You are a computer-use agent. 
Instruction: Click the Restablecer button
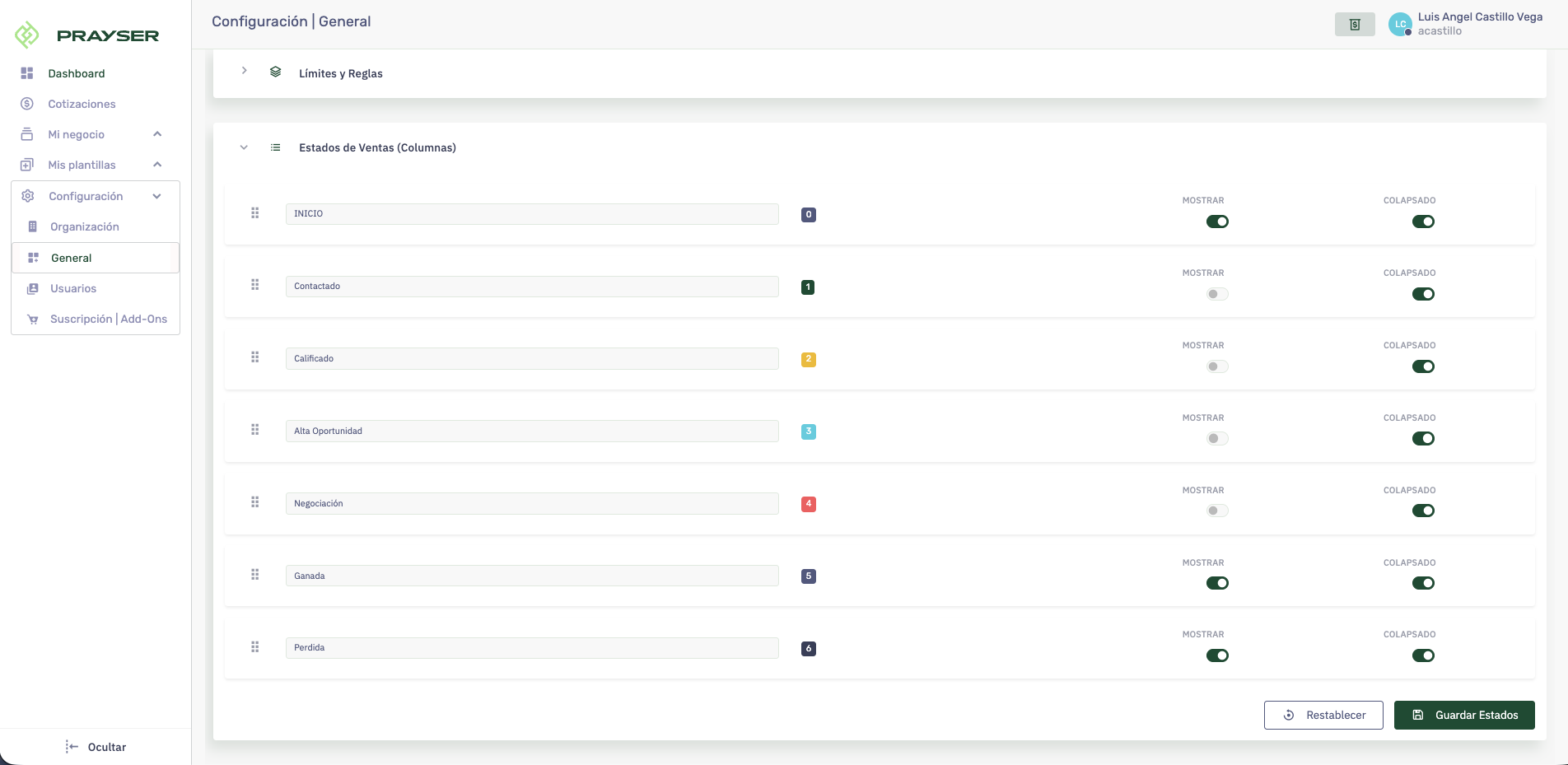coord(1323,715)
